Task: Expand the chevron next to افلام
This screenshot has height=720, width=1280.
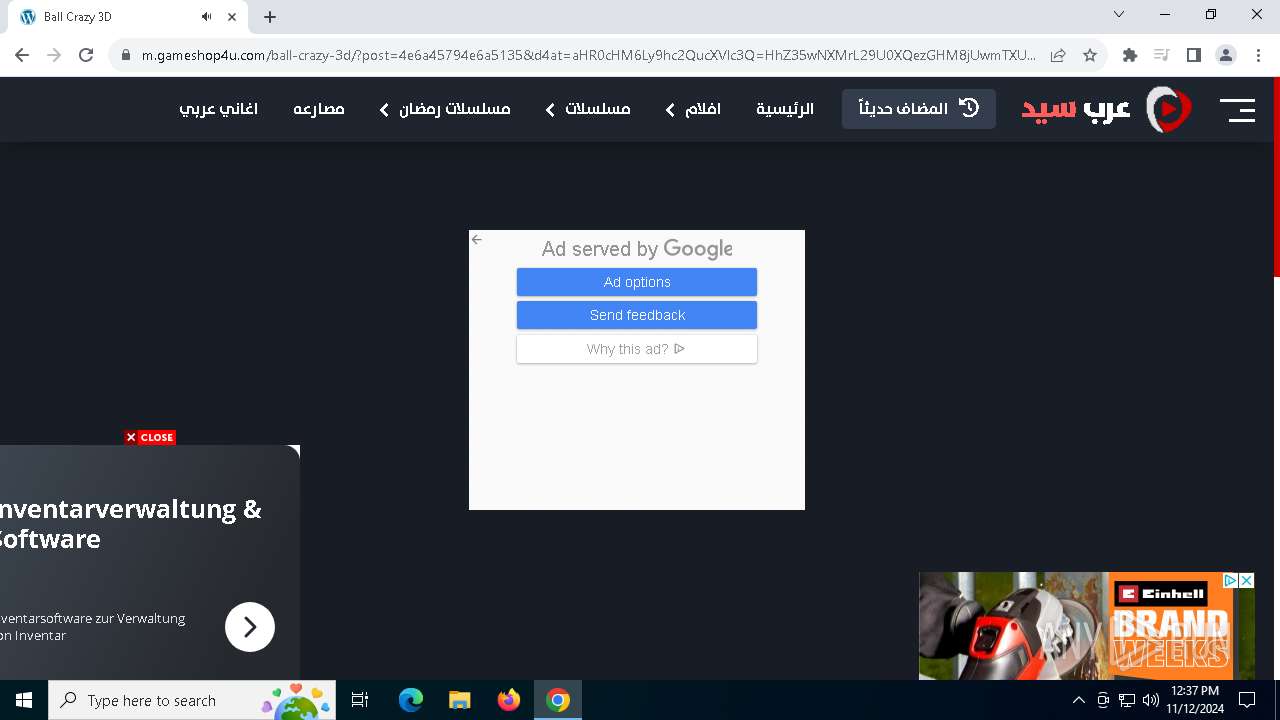Action: (670, 110)
